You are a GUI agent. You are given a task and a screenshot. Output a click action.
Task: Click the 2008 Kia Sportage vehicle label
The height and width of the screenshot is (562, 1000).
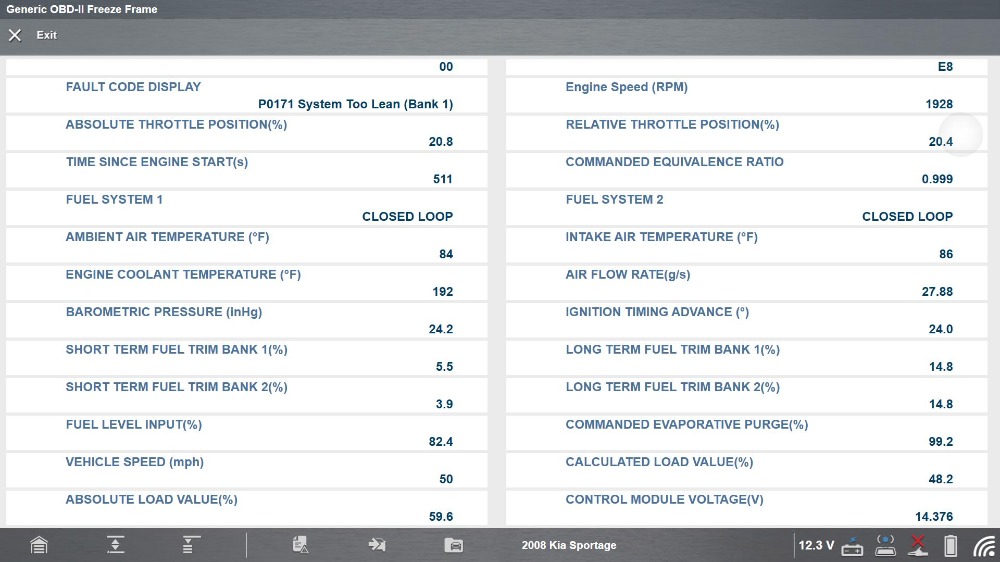[568, 545]
